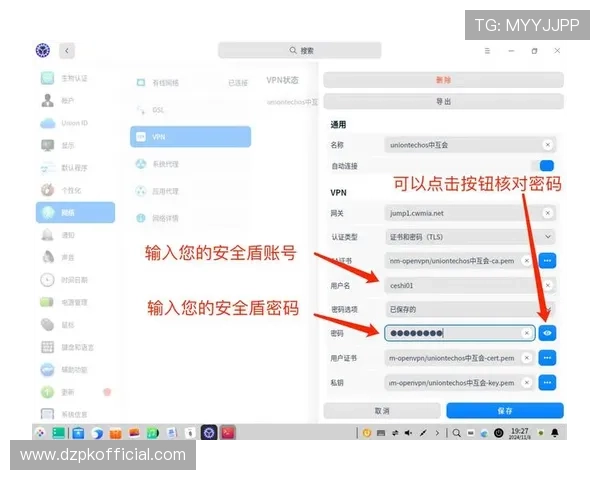600x480 pixels.
Task: Open the red terminal icon in taskbar
Action: tap(228, 433)
